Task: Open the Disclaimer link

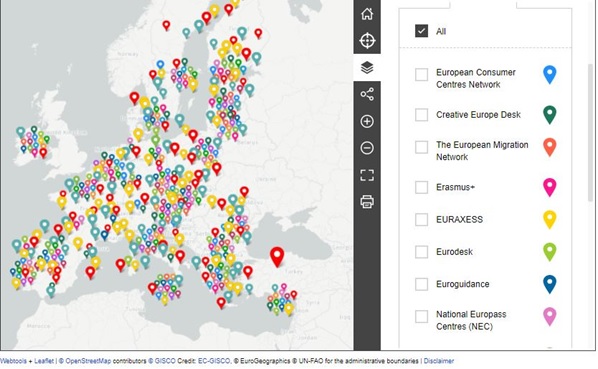Action: point(439,361)
